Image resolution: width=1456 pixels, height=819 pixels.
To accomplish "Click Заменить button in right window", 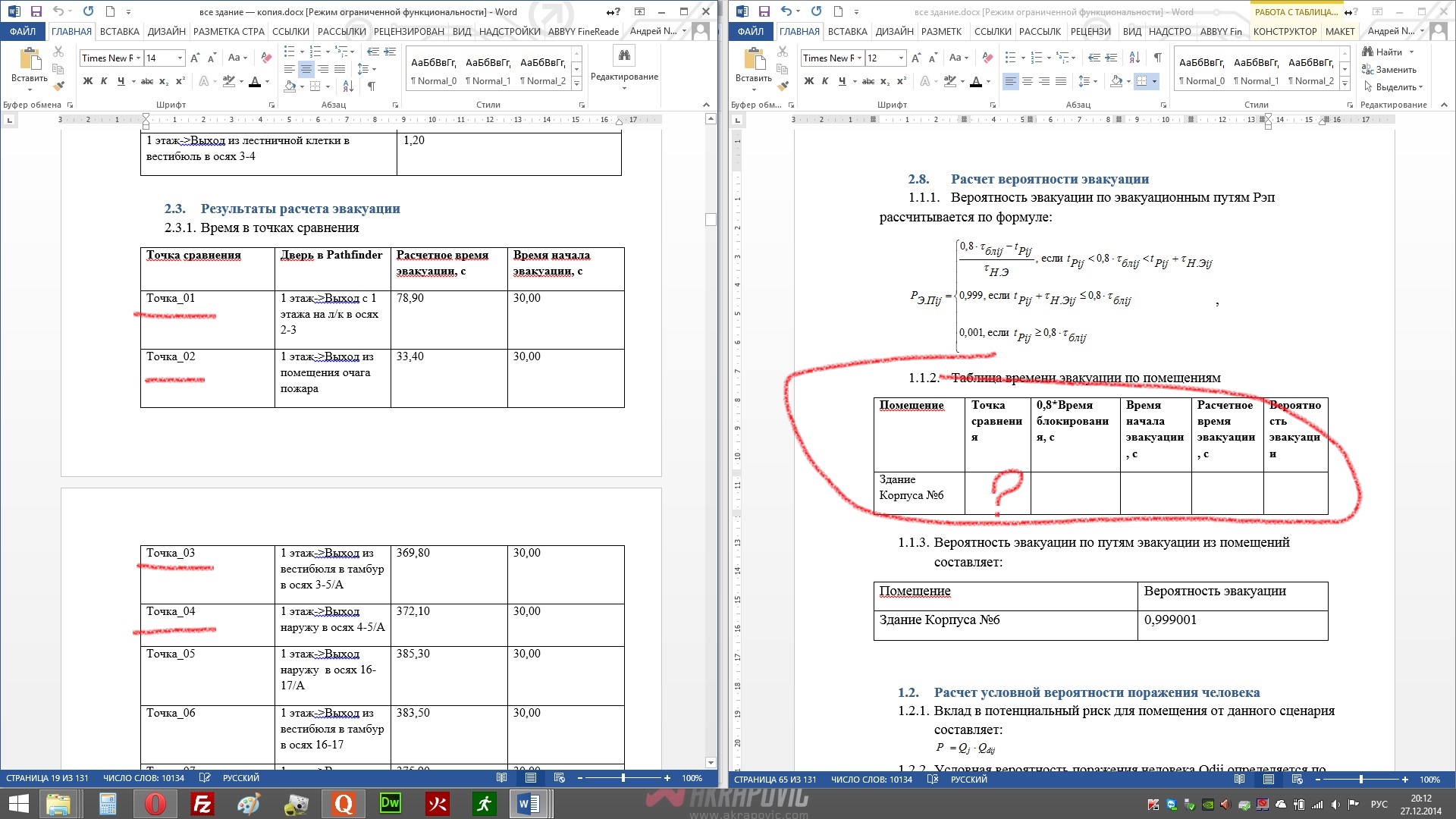I will pyautogui.click(x=1389, y=69).
